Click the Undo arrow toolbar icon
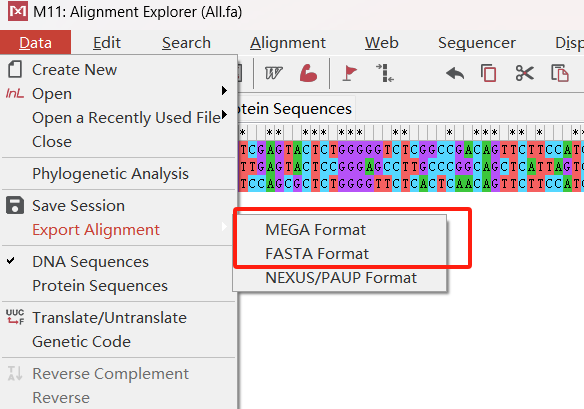This screenshot has height=409, width=584. (455, 73)
